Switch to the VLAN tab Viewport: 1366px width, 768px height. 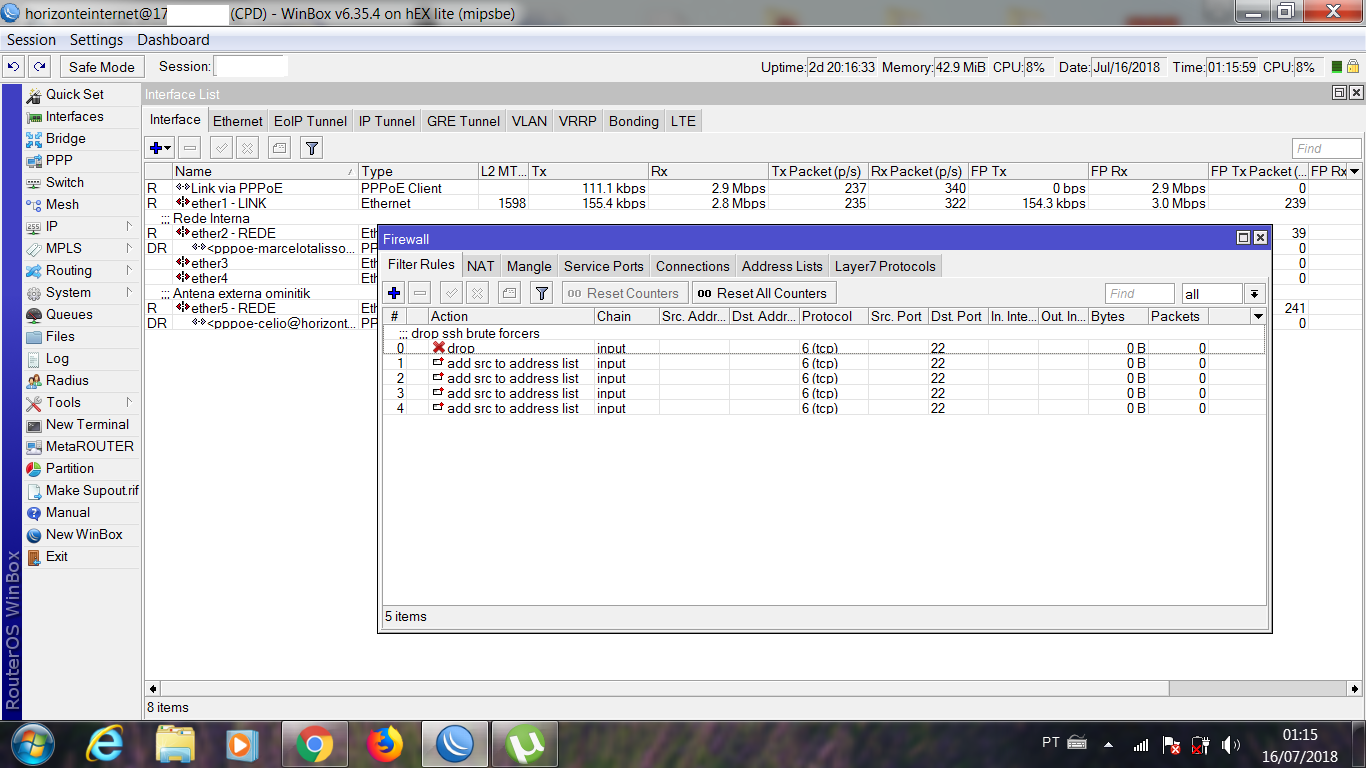click(529, 121)
